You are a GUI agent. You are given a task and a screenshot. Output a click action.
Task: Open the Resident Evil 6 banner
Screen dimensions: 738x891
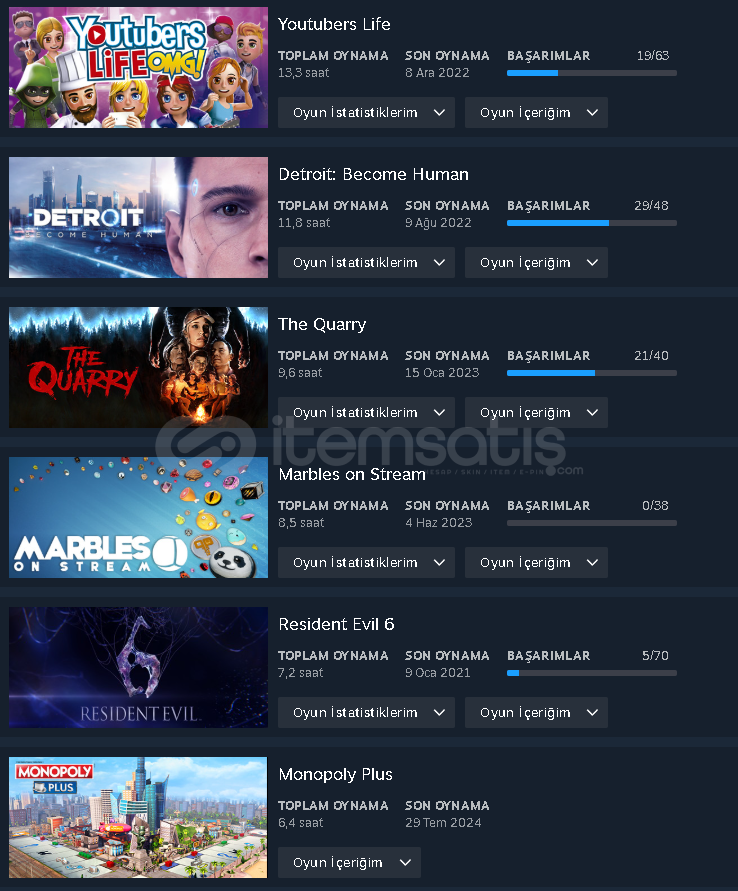[138, 667]
